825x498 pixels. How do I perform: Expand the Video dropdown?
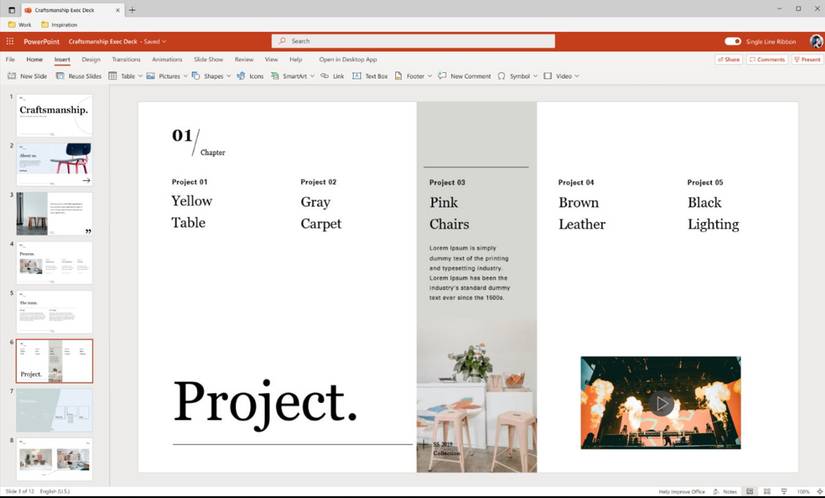click(x=577, y=76)
